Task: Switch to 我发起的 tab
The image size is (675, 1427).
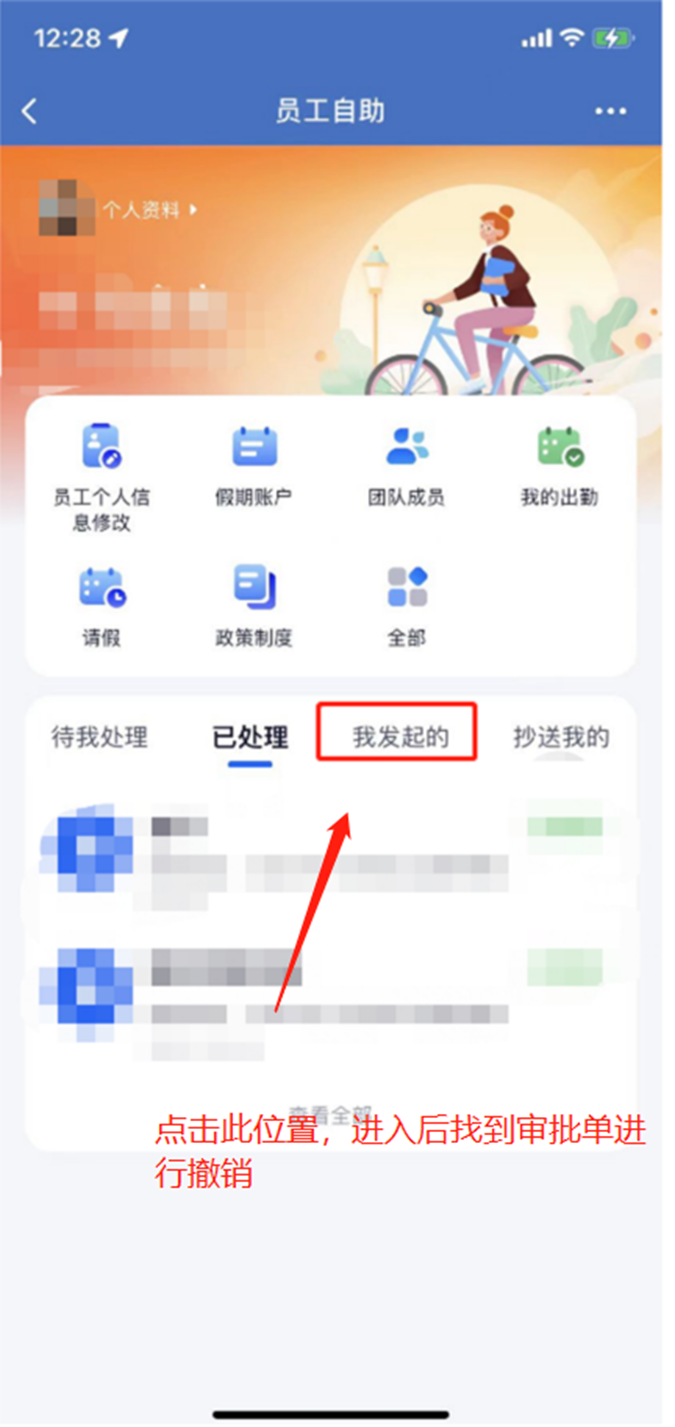Action: (400, 738)
